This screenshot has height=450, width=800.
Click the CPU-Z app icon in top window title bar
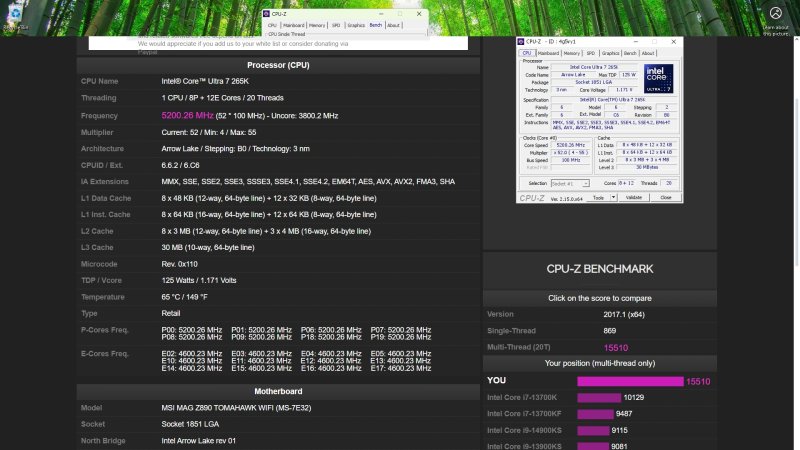[x=266, y=14]
